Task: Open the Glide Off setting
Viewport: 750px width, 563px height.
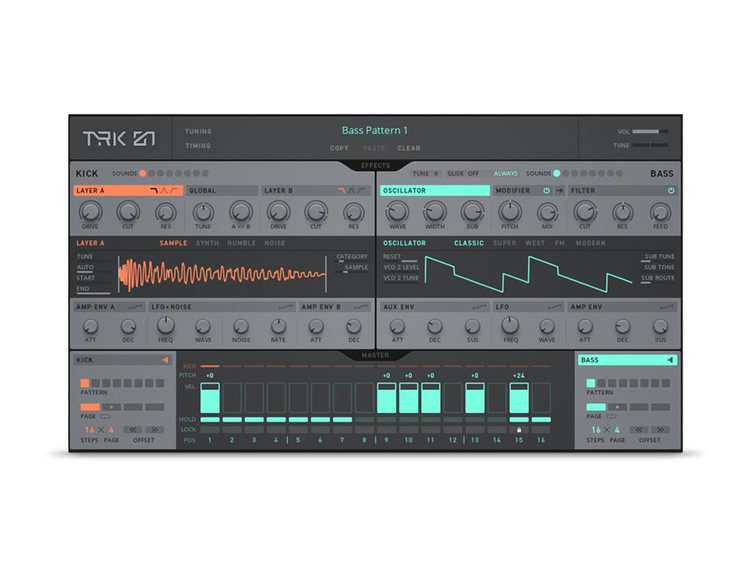Action: point(463,174)
